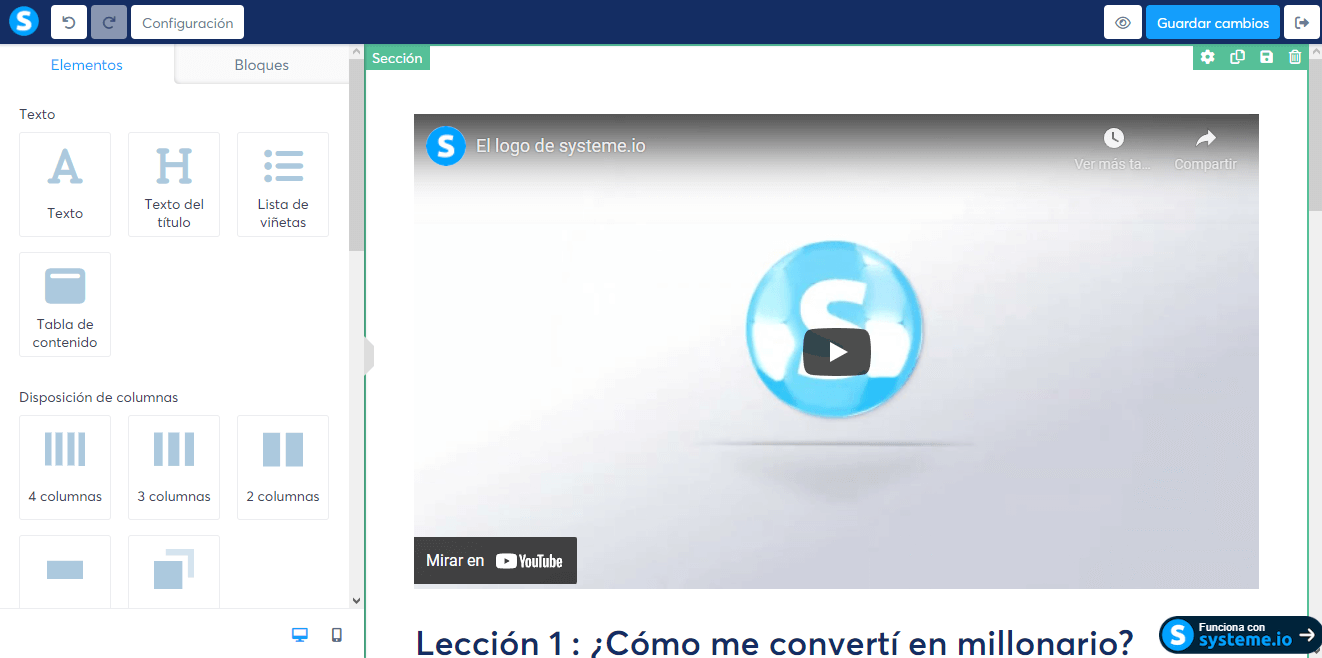Switch to desktop view mode
The height and width of the screenshot is (658, 1322).
coord(299,634)
